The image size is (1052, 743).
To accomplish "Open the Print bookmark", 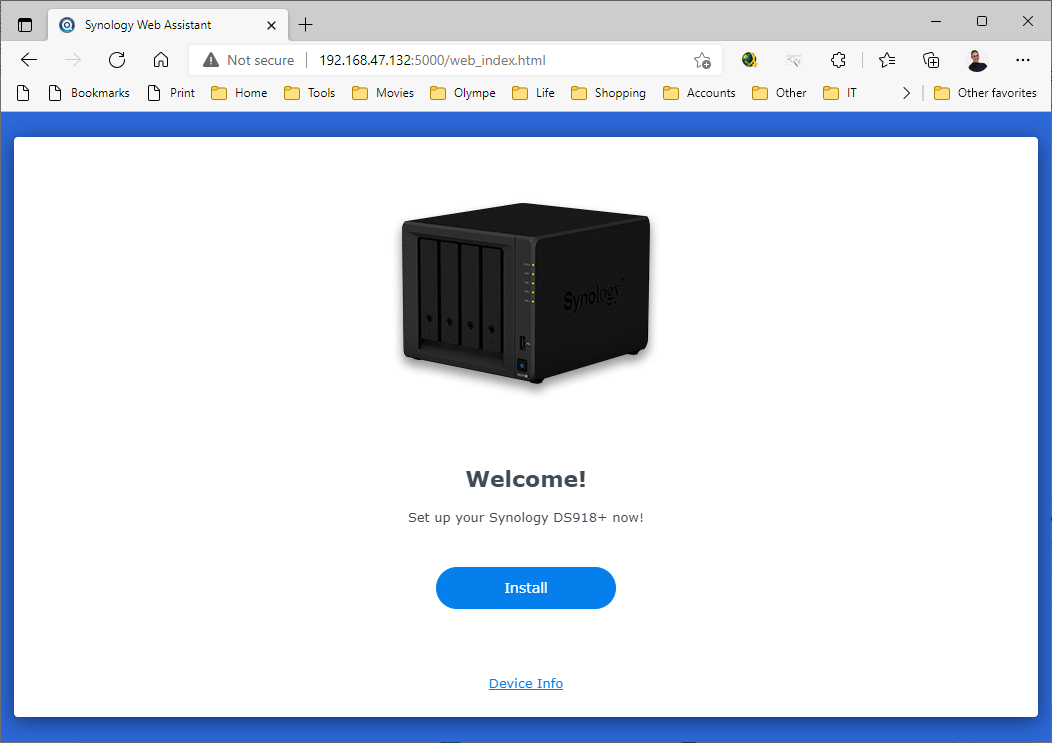I will click(x=171, y=93).
